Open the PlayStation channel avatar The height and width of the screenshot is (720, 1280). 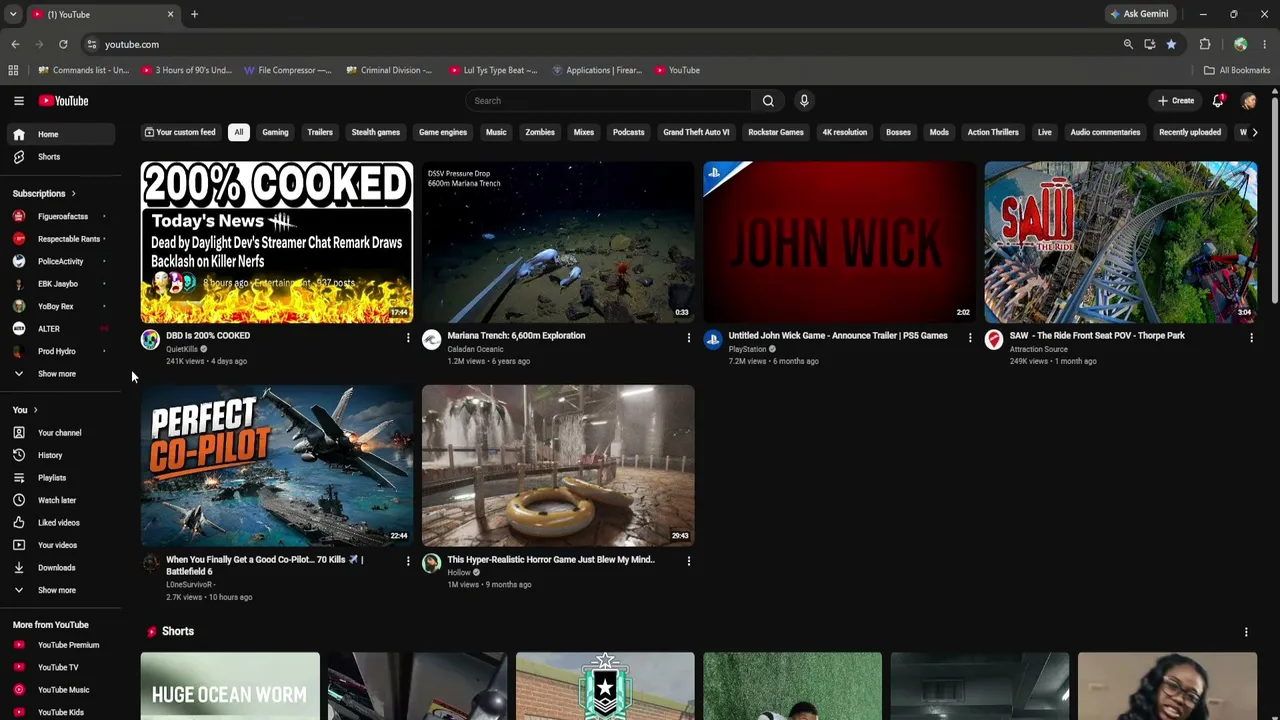[x=713, y=340]
